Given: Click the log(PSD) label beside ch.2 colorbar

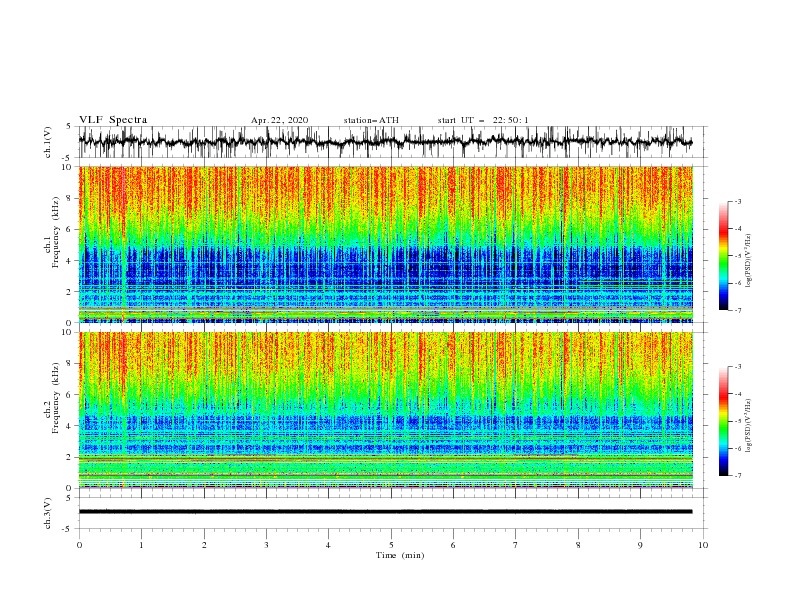Looking at the screenshot, I should point(749,426).
